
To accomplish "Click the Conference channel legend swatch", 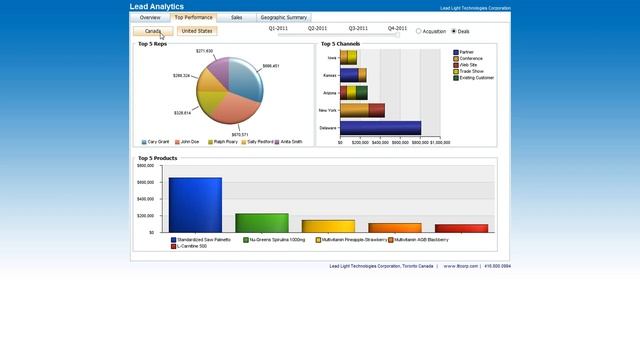I will click(x=456, y=59).
